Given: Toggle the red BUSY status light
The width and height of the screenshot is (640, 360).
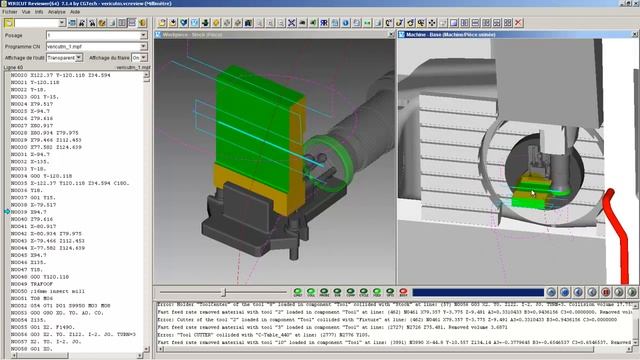Looking at the screenshot, I should [403, 292].
